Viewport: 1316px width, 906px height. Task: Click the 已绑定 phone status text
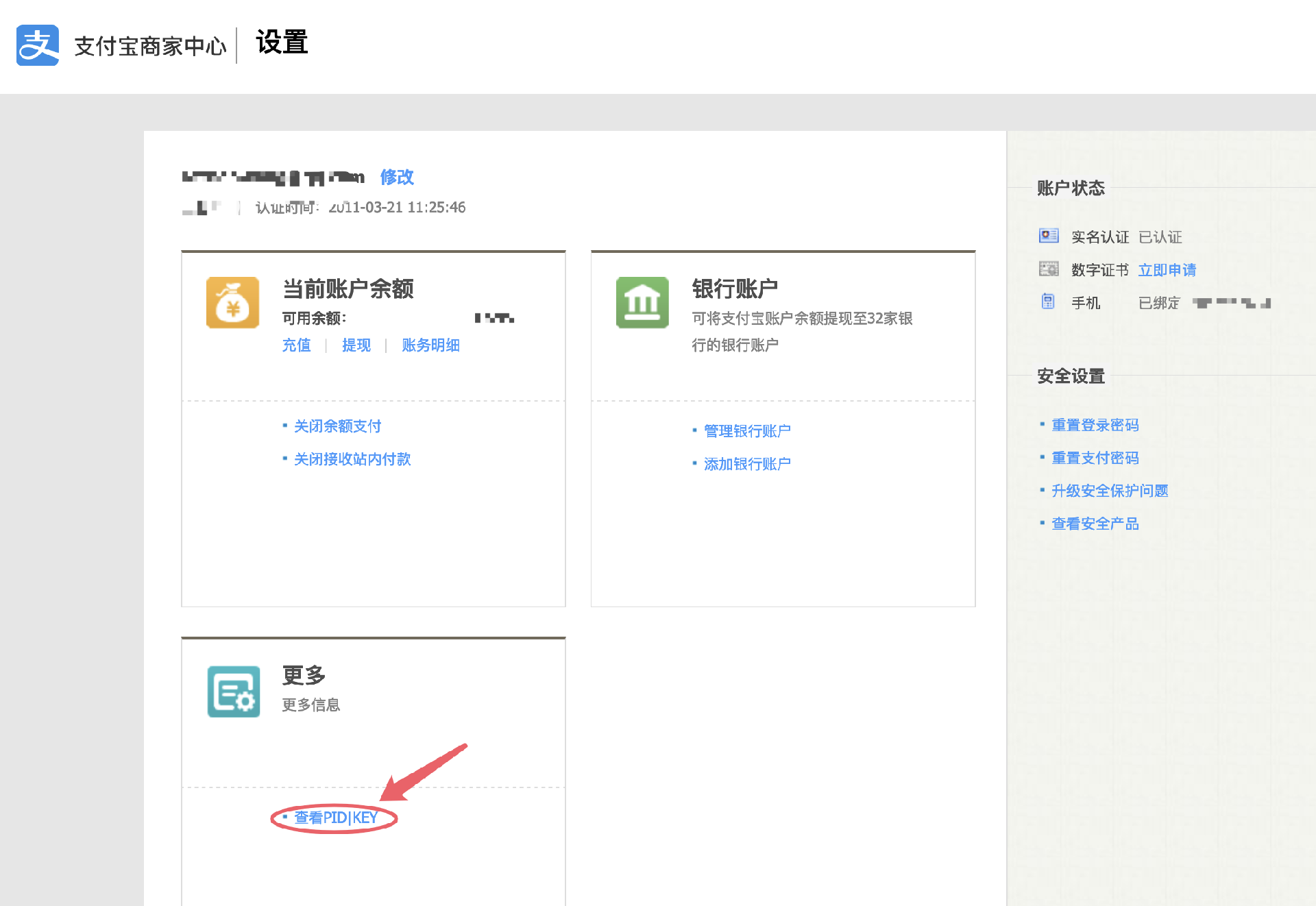1159,303
